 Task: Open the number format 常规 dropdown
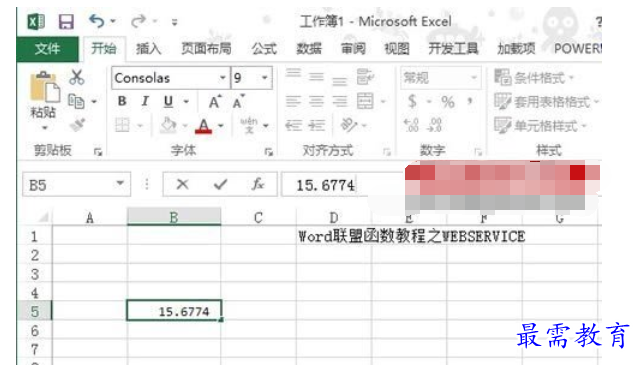coord(474,77)
